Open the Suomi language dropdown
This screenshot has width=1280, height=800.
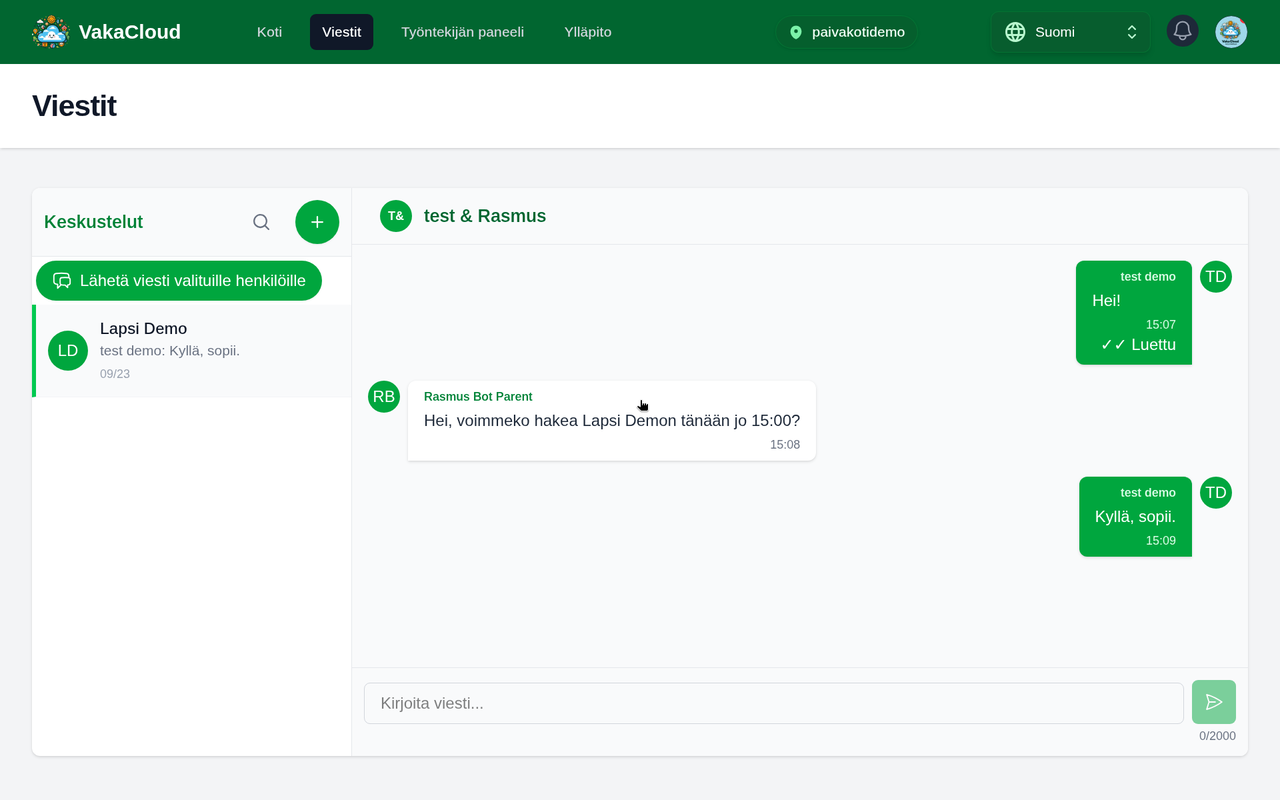click(1071, 32)
